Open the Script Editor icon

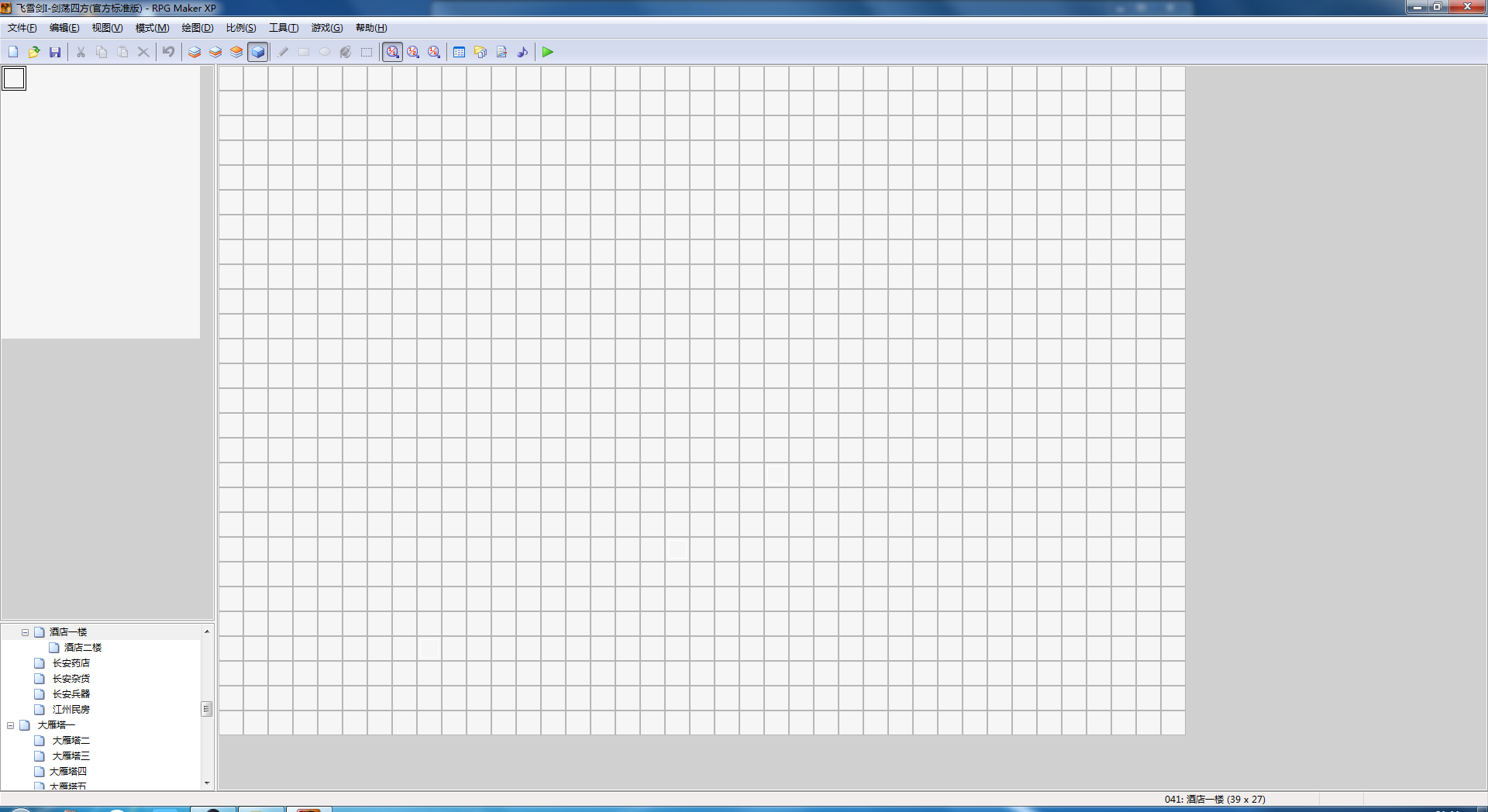[501, 52]
